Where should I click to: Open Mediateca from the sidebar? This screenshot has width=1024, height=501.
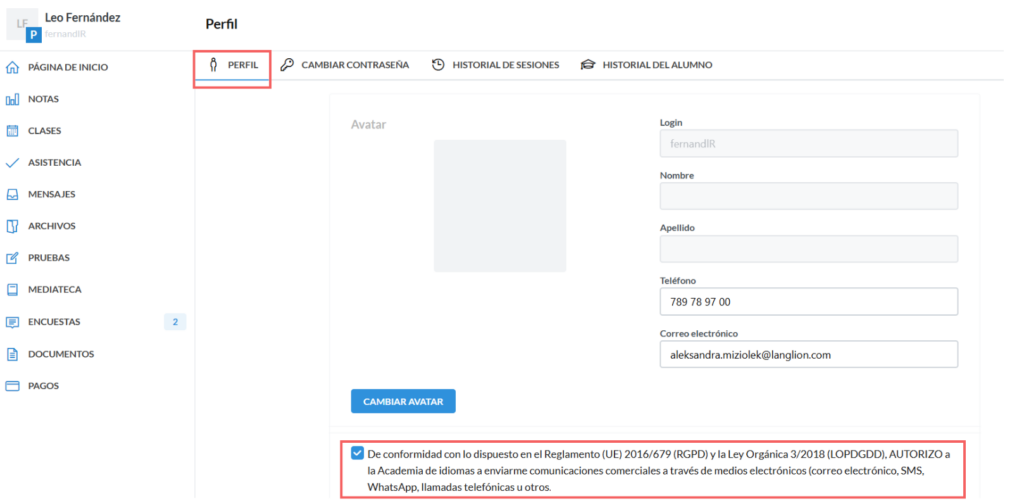(54, 290)
